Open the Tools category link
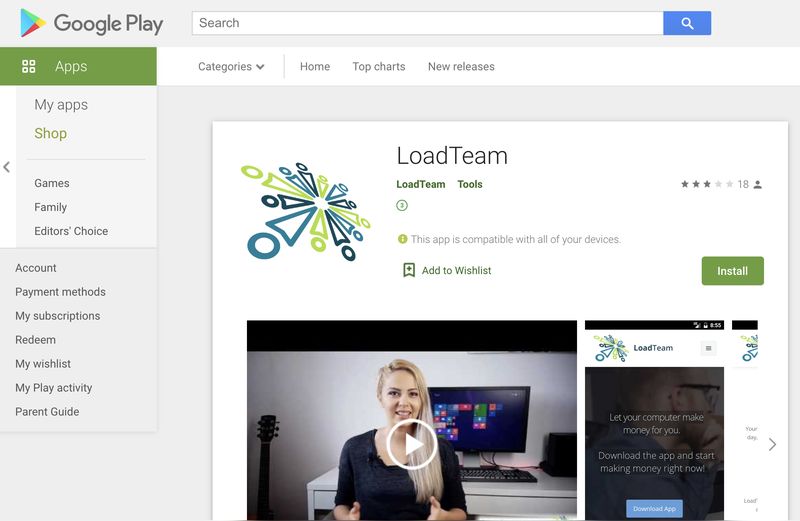Screen dimensions: 800x521 [x=470, y=184]
